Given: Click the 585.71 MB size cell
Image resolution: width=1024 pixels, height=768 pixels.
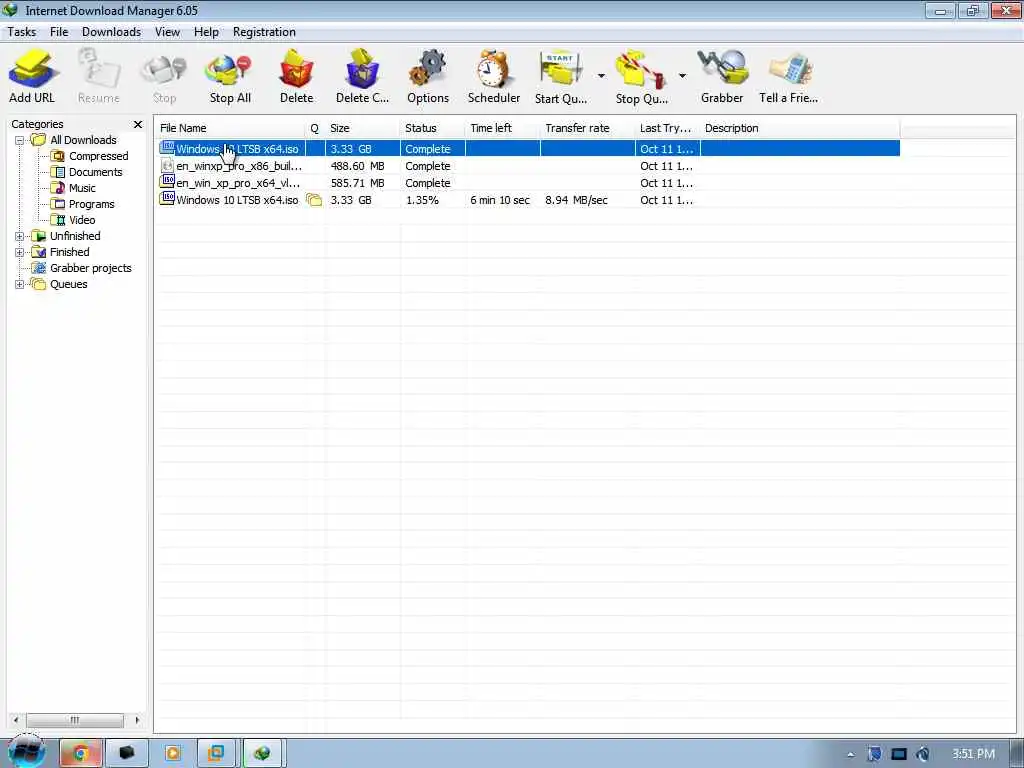Looking at the screenshot, I should [x=357, y=184].
